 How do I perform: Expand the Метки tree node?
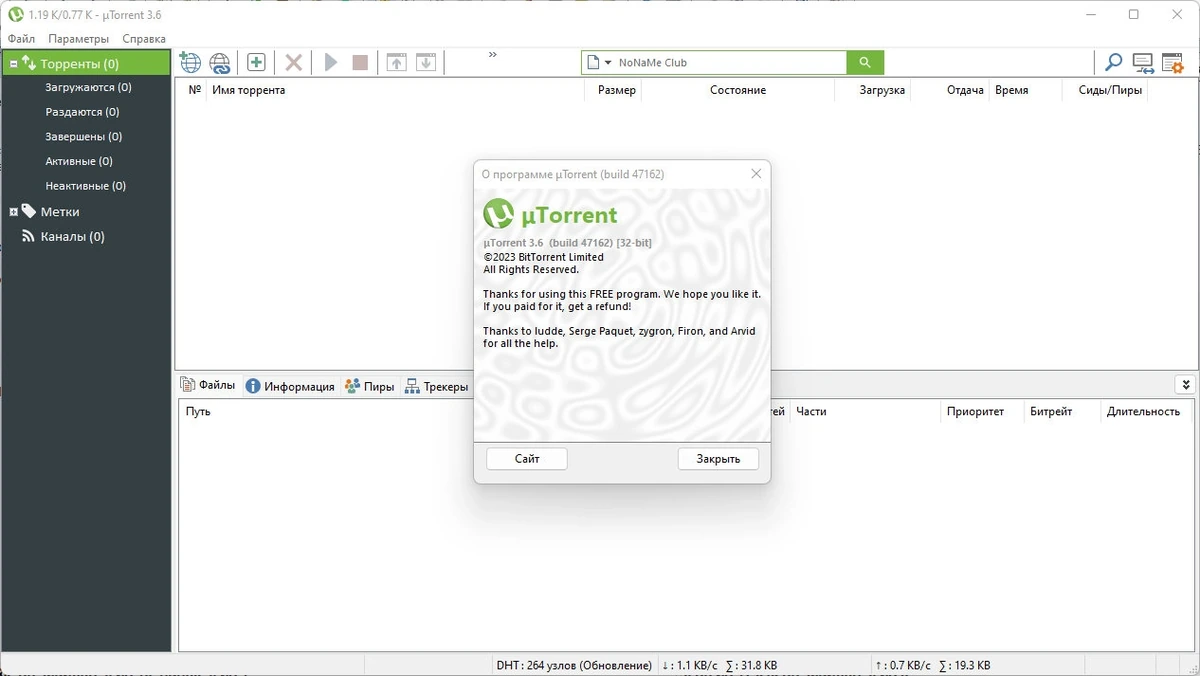click(14, 212)
